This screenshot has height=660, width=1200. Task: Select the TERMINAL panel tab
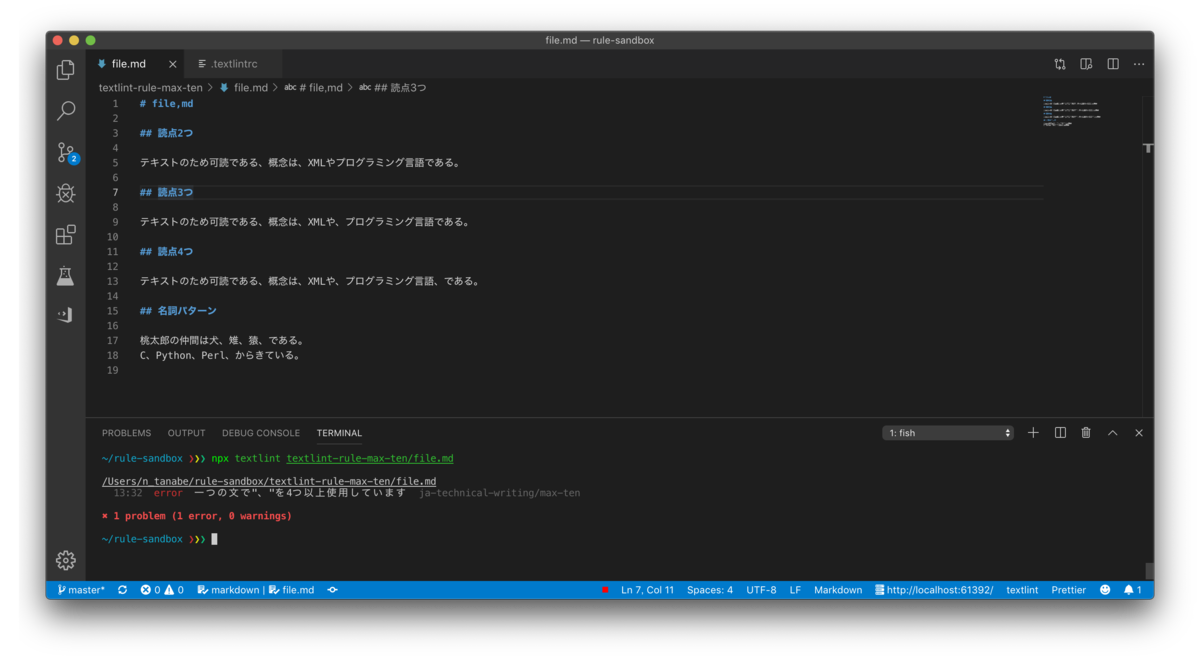point(339,433)
